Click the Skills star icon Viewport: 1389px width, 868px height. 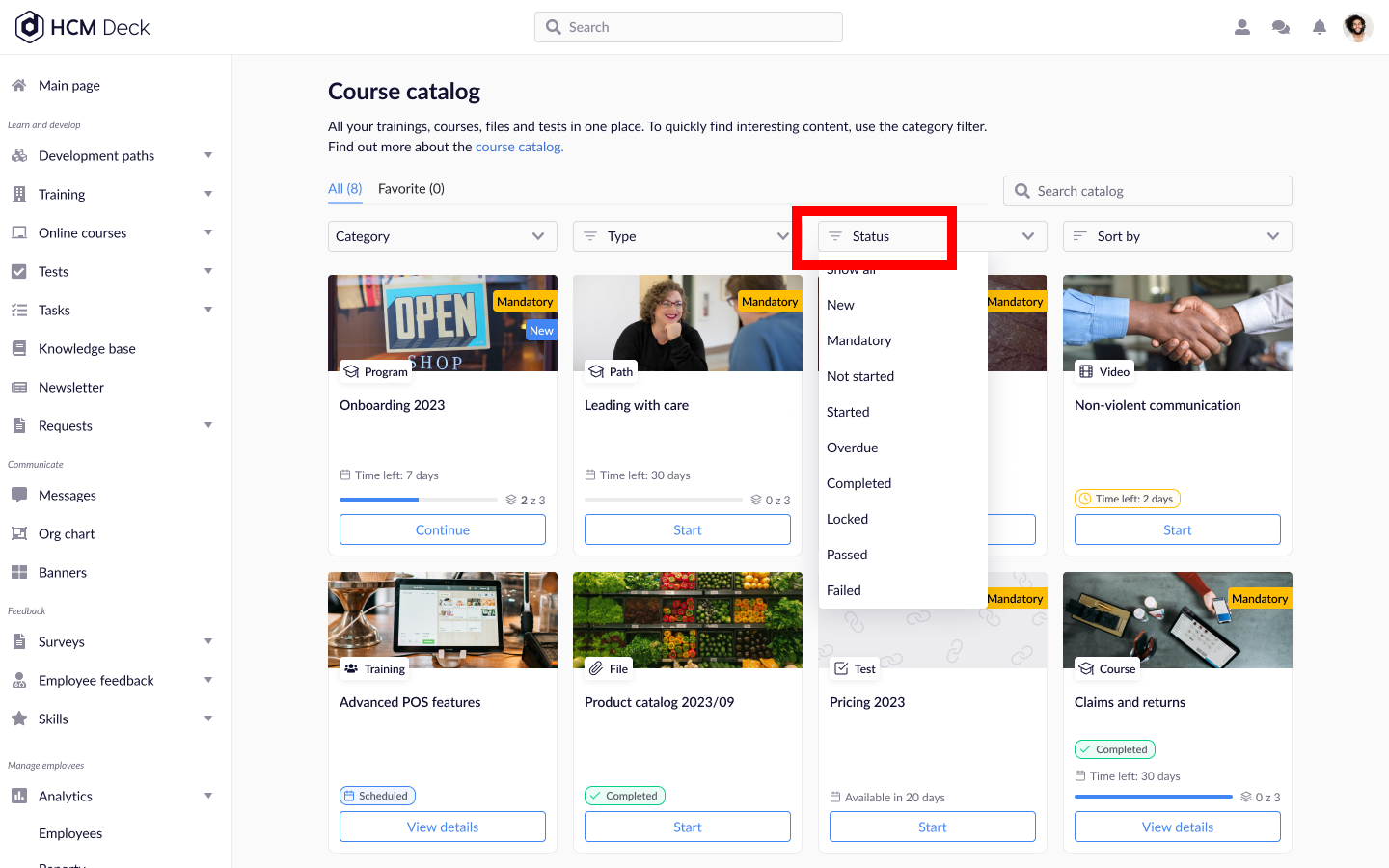coord(19,719)
